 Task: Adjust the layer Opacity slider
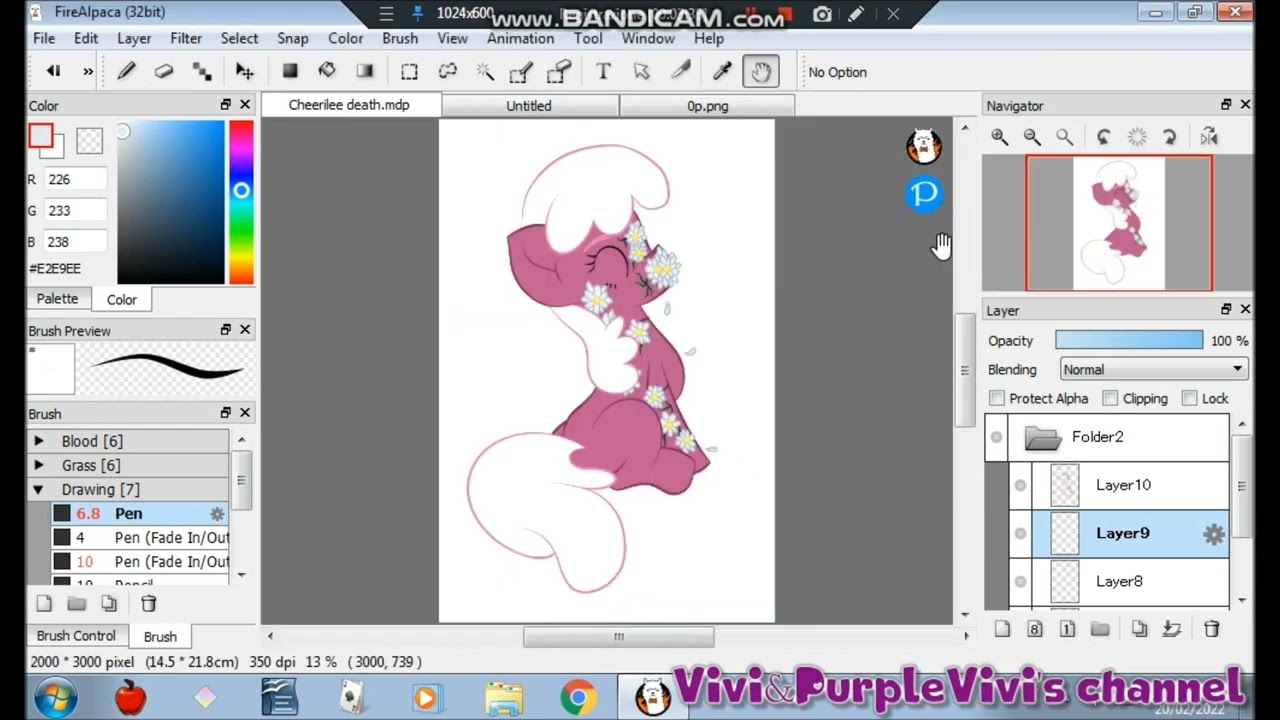pos(1129,341)
